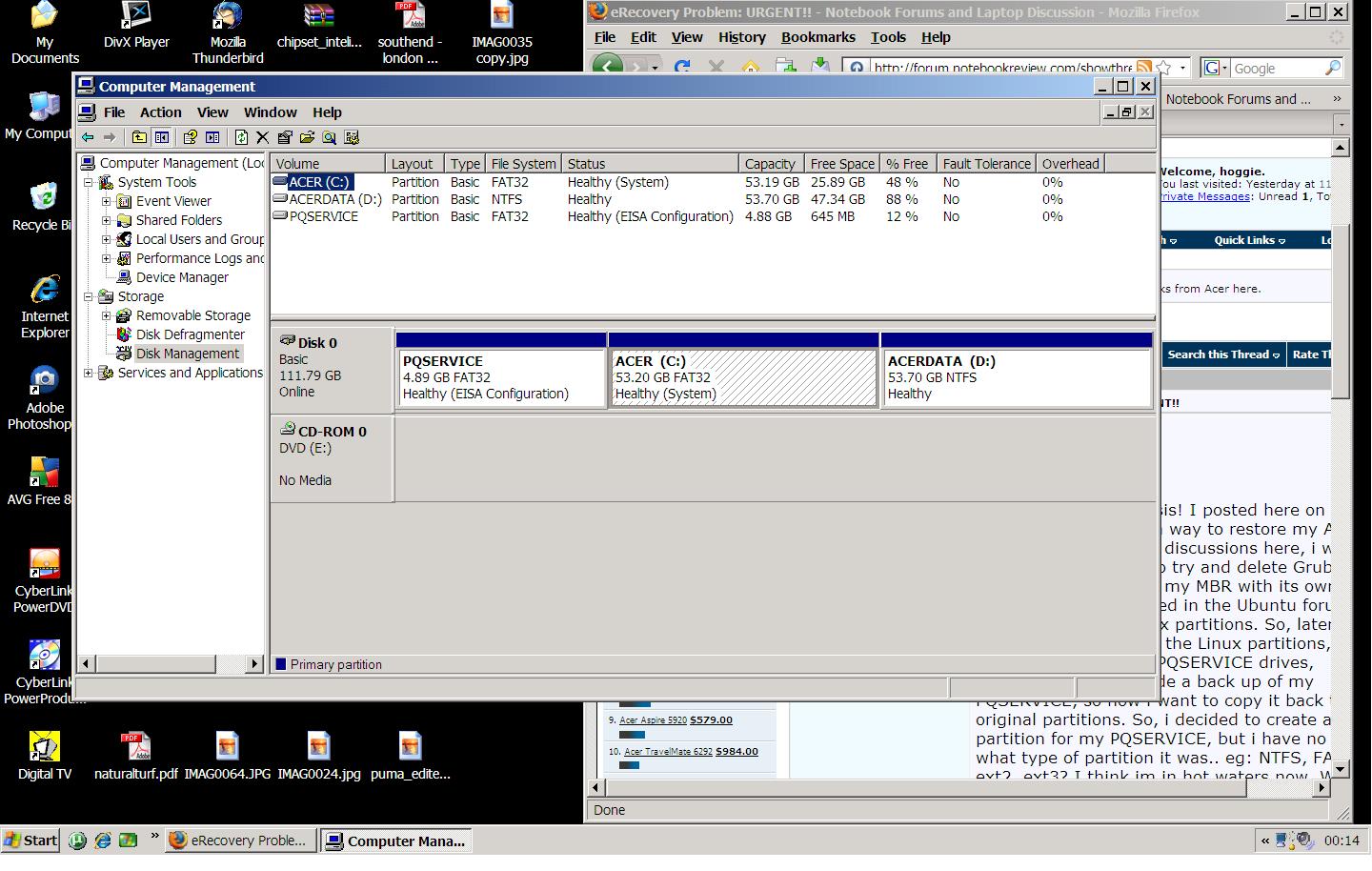Sort by the Capacity column header
The image size is (1372, 871).
(x=770, y=164)
